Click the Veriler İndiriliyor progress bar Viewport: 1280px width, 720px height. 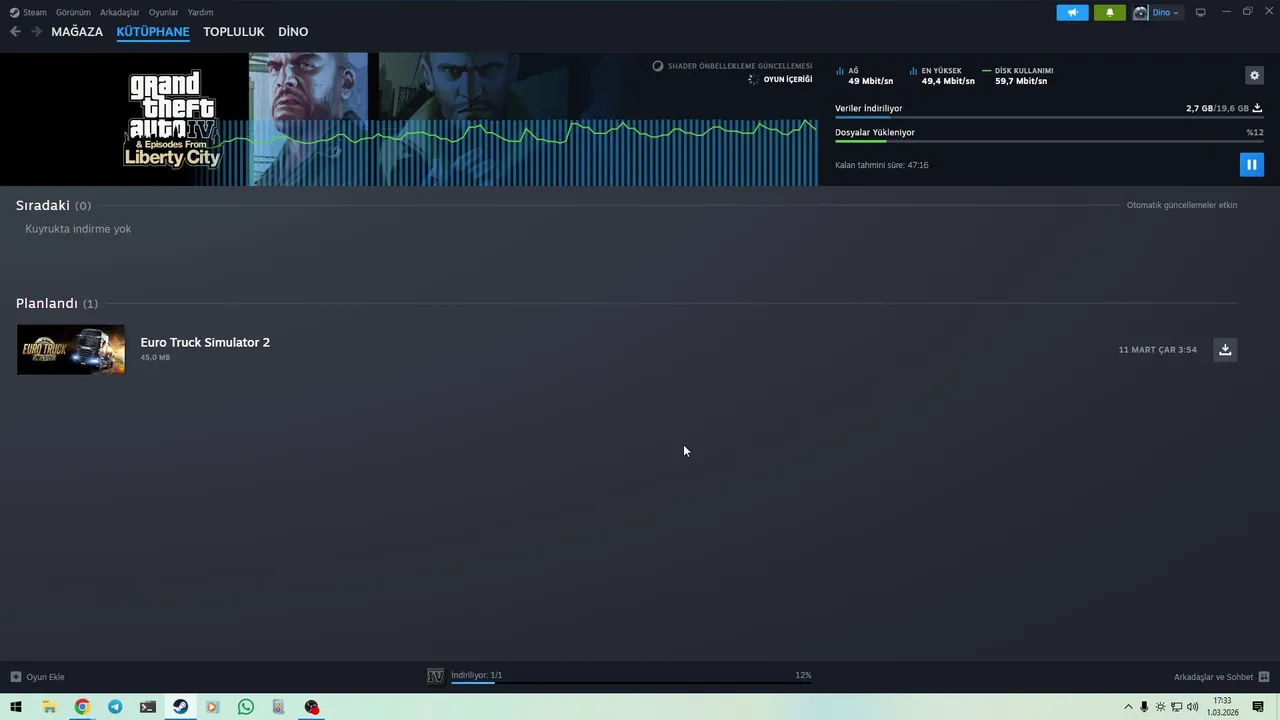point(1049,117)
